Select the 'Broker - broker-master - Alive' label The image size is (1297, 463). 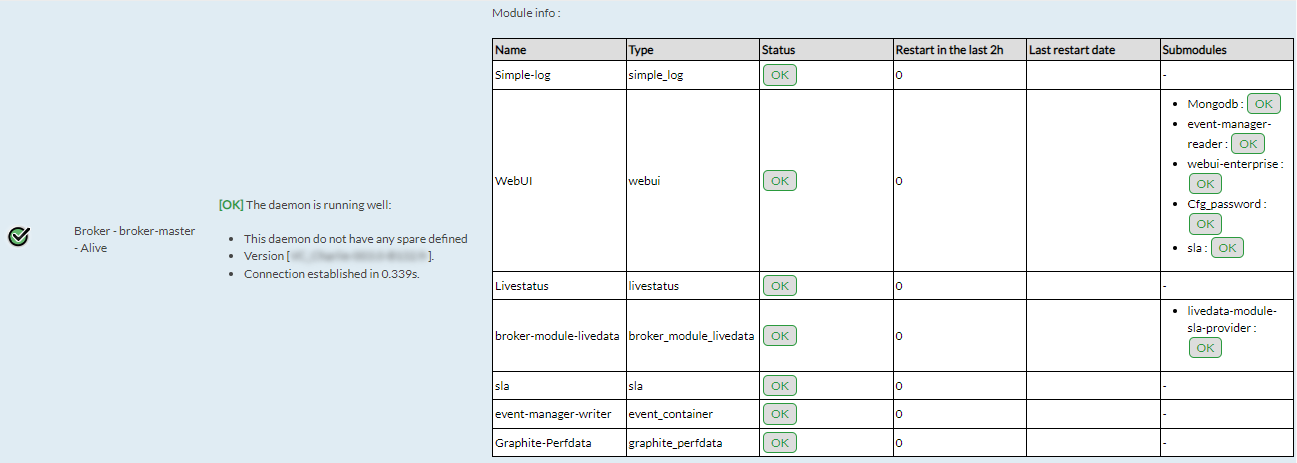pos(134,239)
